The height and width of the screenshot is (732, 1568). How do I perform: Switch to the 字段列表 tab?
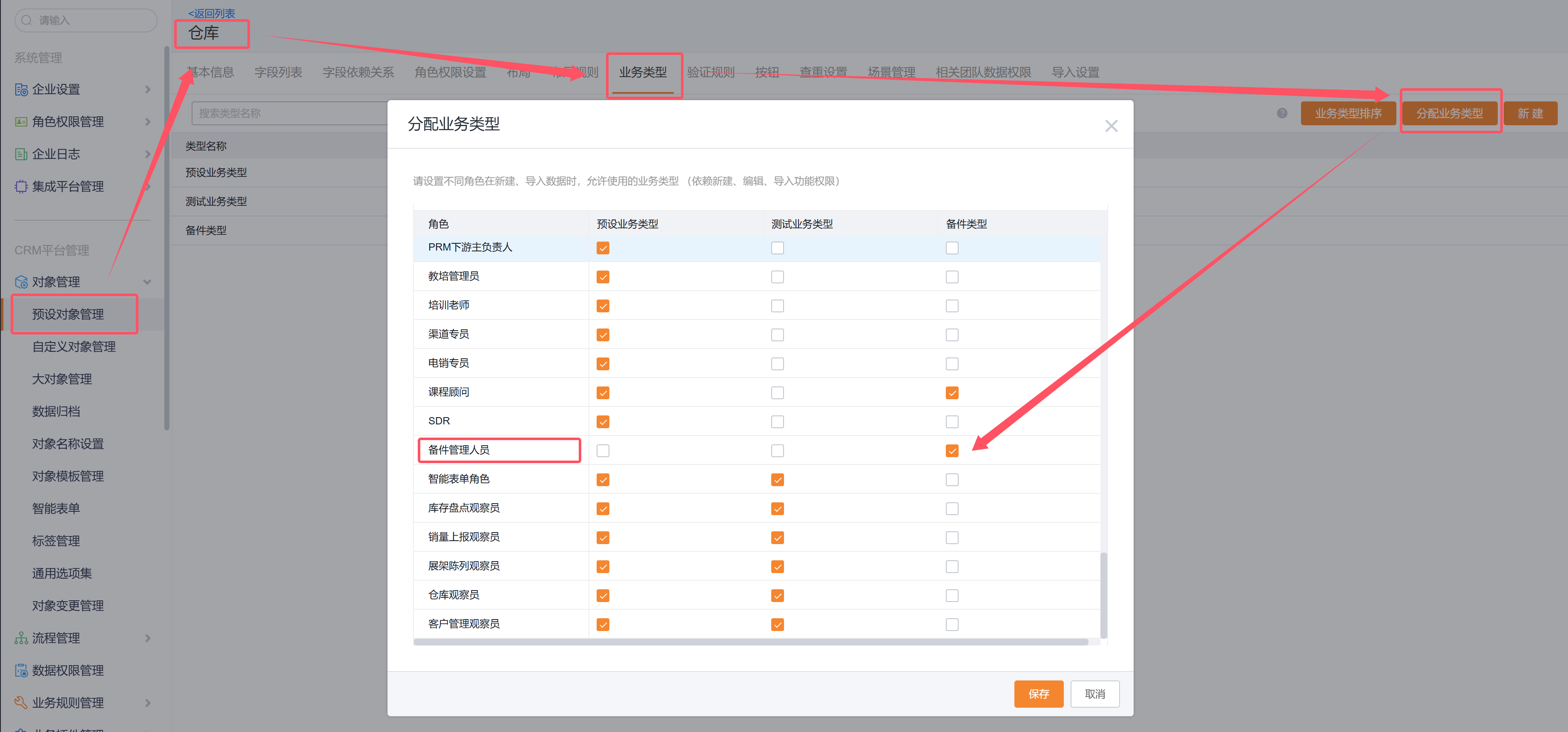click(278, 72)
